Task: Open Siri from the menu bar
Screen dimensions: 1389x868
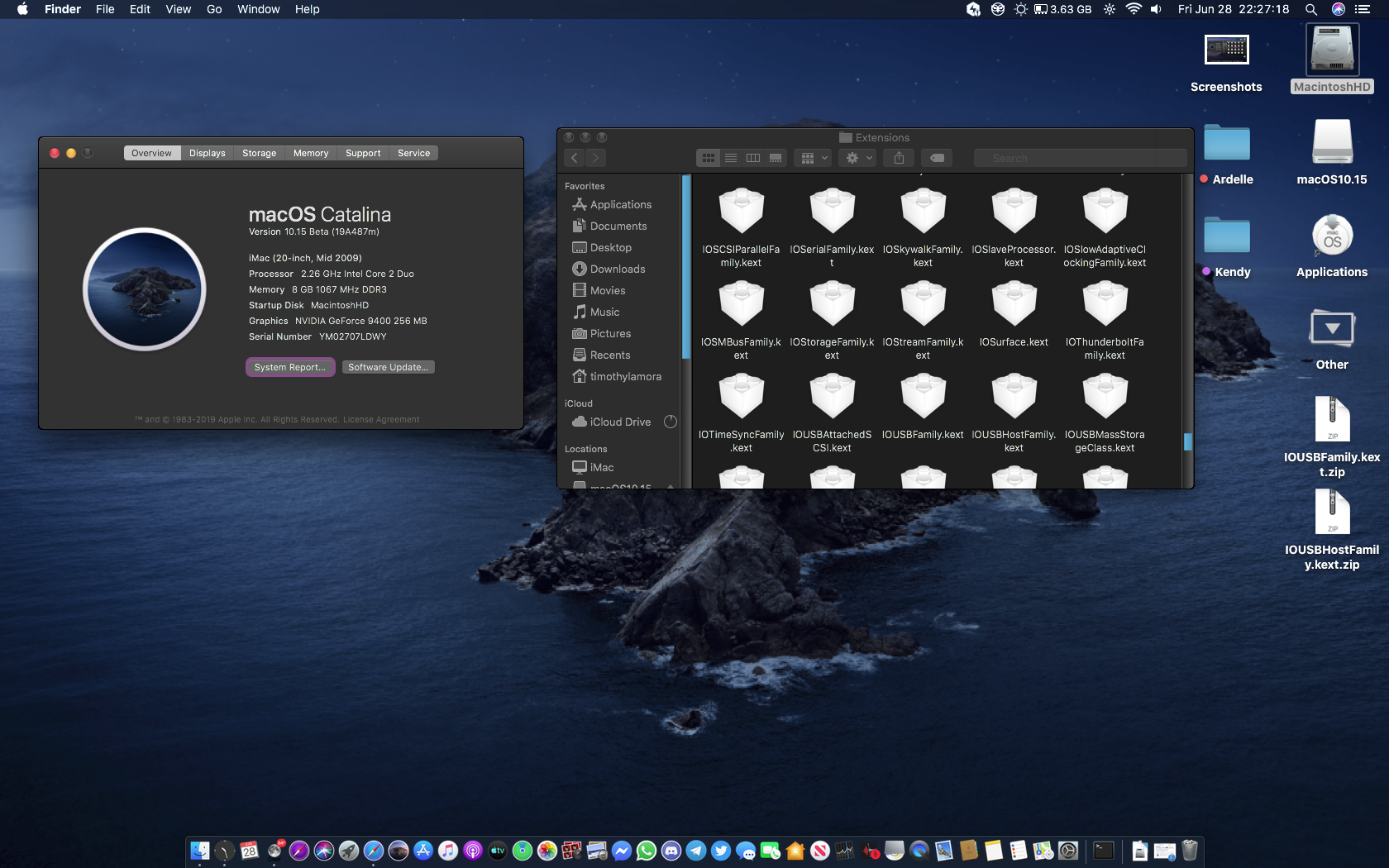Action: click(x=1338, y=9)
